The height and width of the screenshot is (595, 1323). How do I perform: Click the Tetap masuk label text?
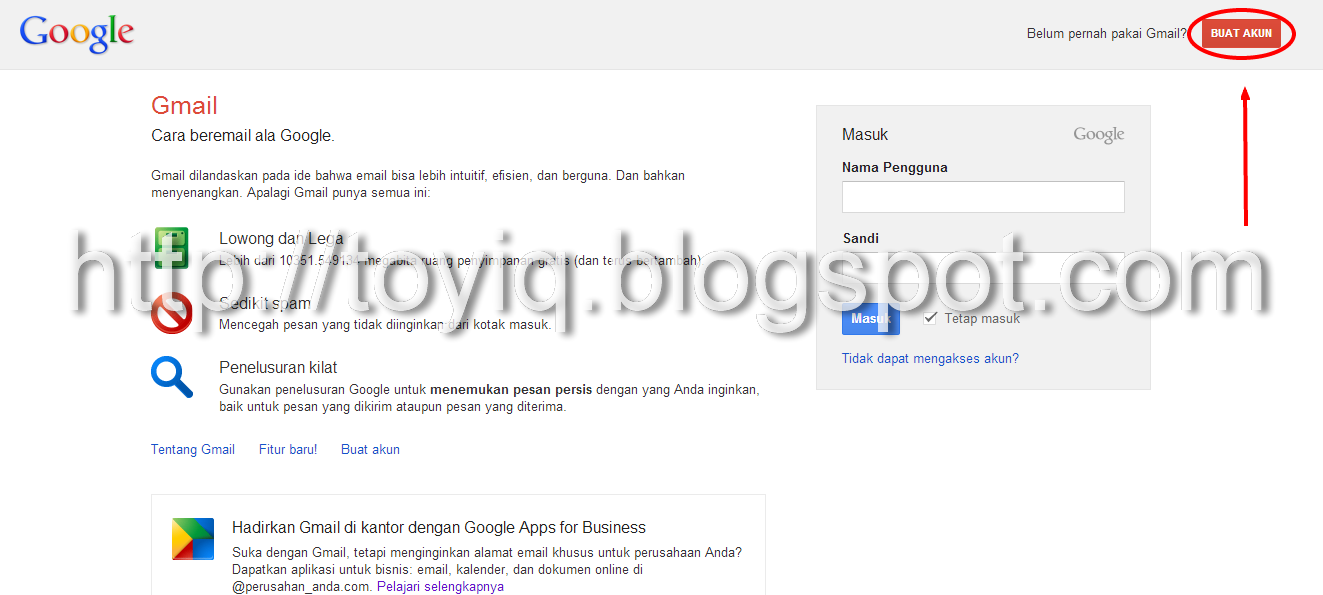[x=983, y=319]
